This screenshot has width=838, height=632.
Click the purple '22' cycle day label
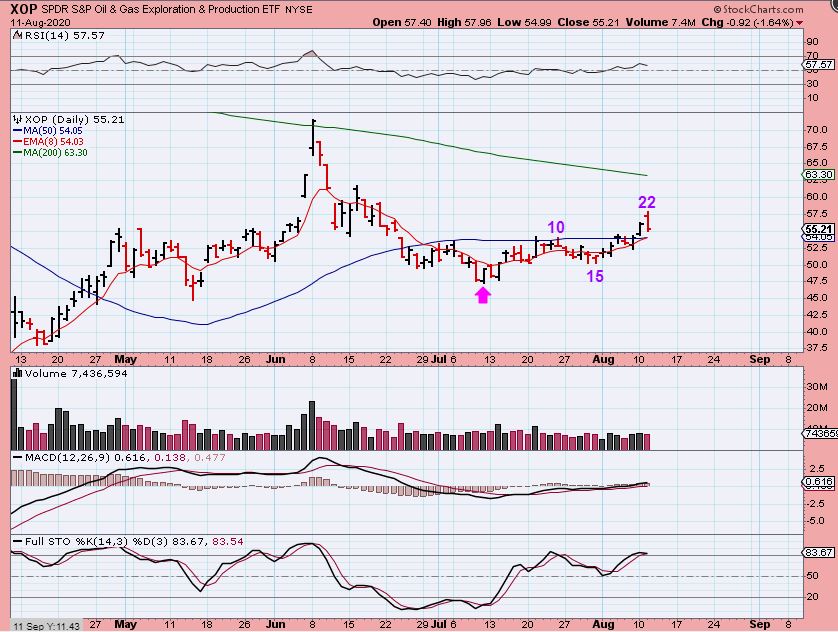pos(647,202)
